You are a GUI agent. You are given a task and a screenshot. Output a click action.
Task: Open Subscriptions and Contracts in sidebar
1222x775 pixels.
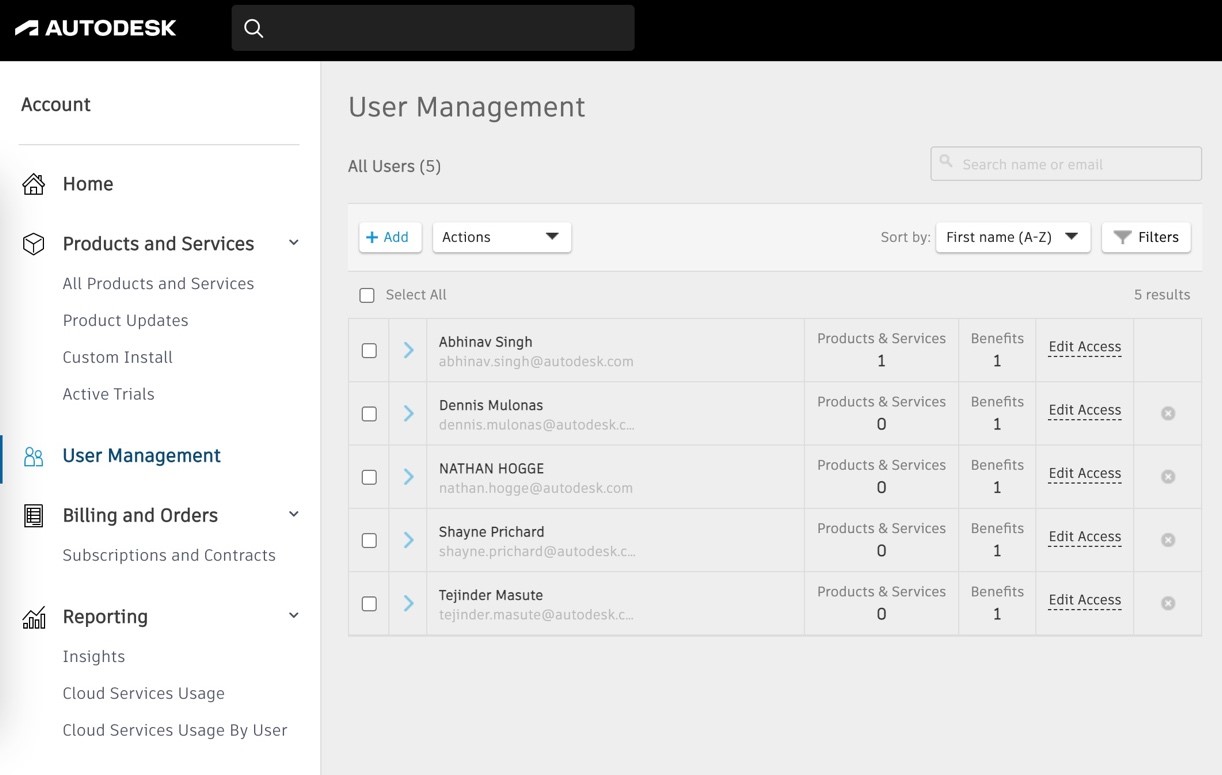(169, 555)
